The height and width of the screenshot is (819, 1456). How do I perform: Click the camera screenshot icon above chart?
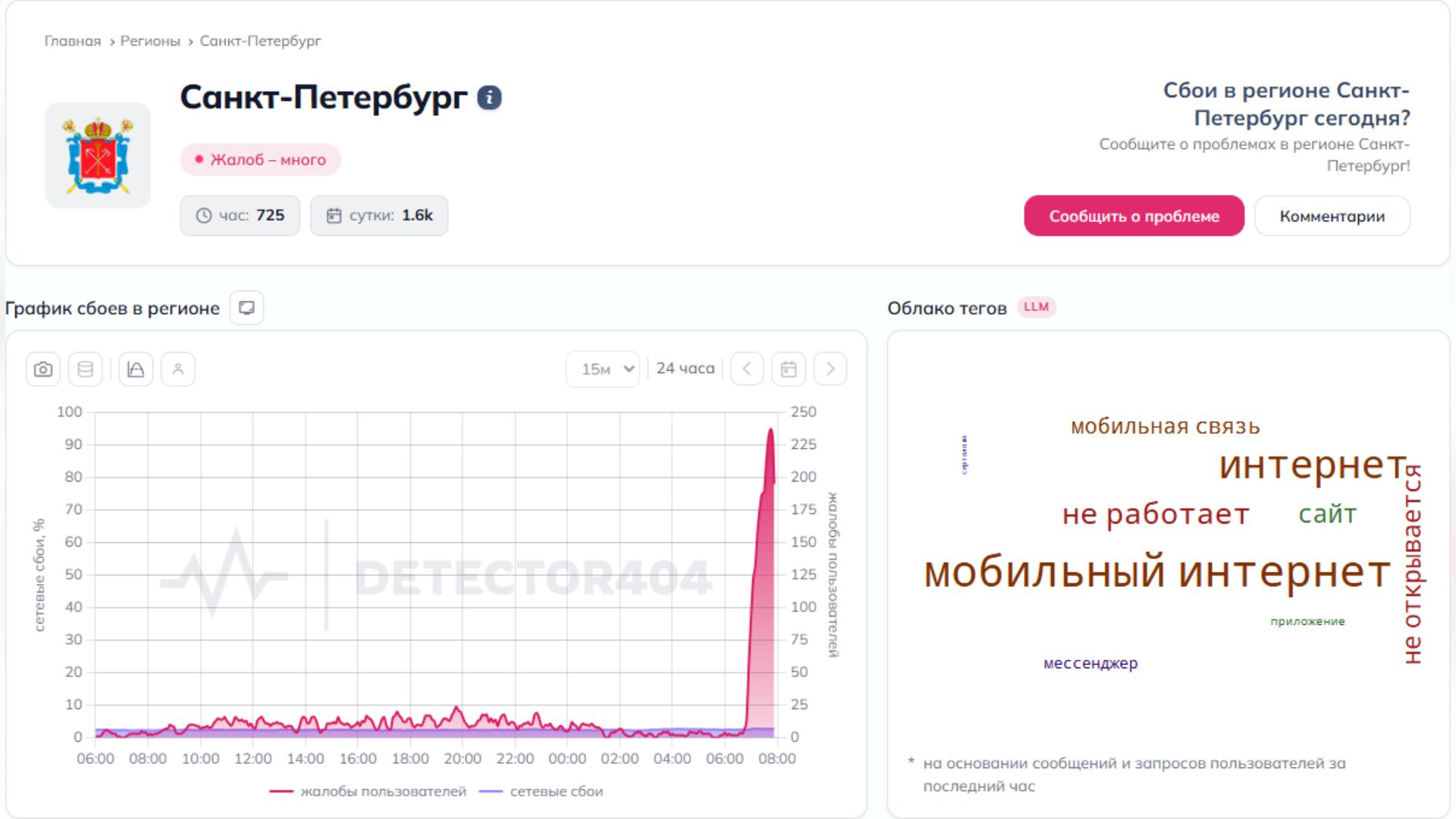coord(43,369)
